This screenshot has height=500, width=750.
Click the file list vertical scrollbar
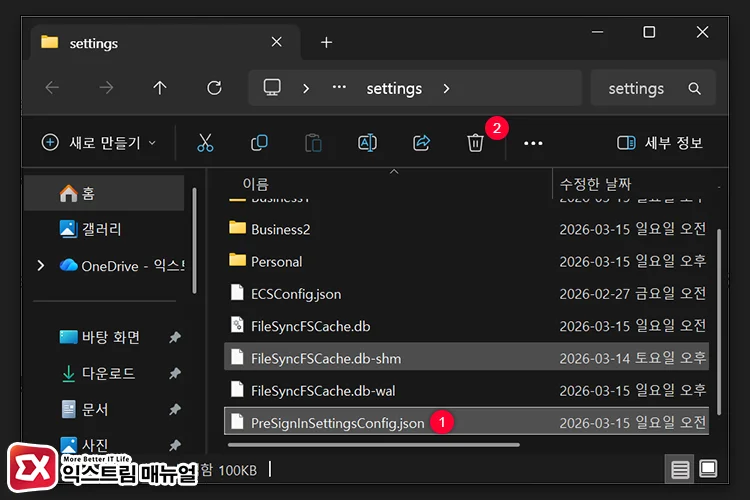(x=719, y=322)
